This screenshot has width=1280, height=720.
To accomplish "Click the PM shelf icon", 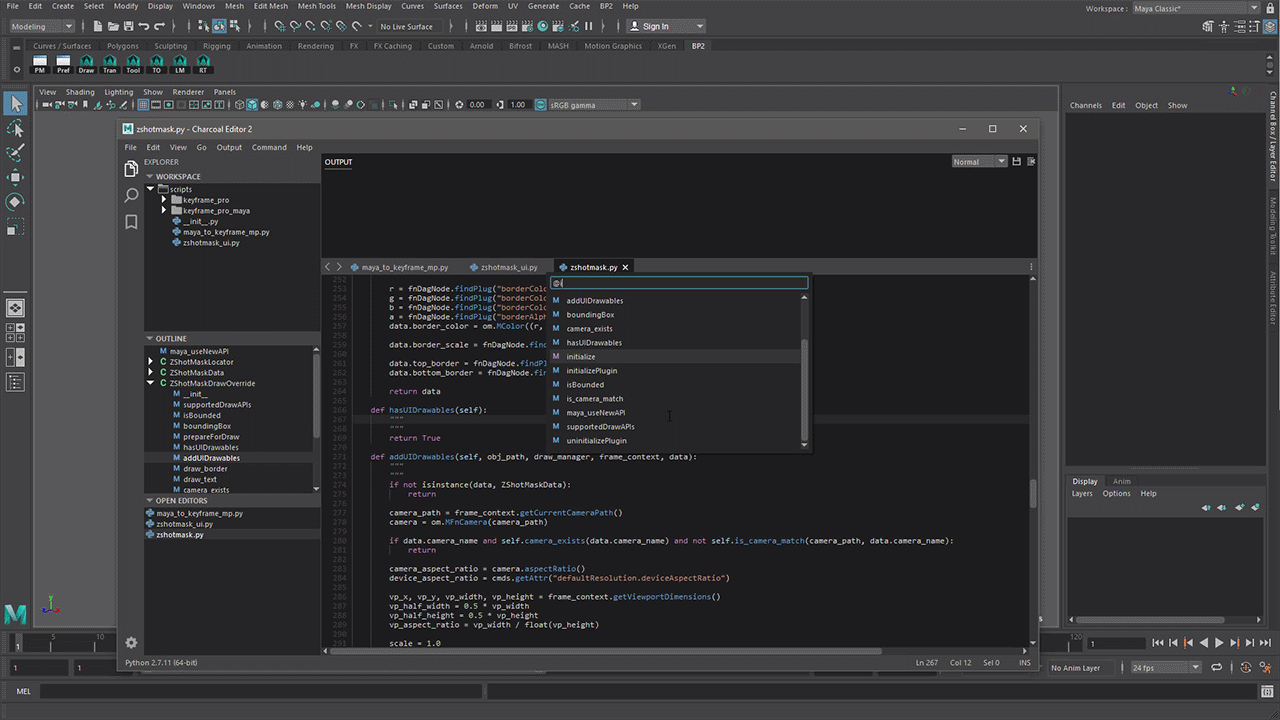I will [x=40, y=65].
